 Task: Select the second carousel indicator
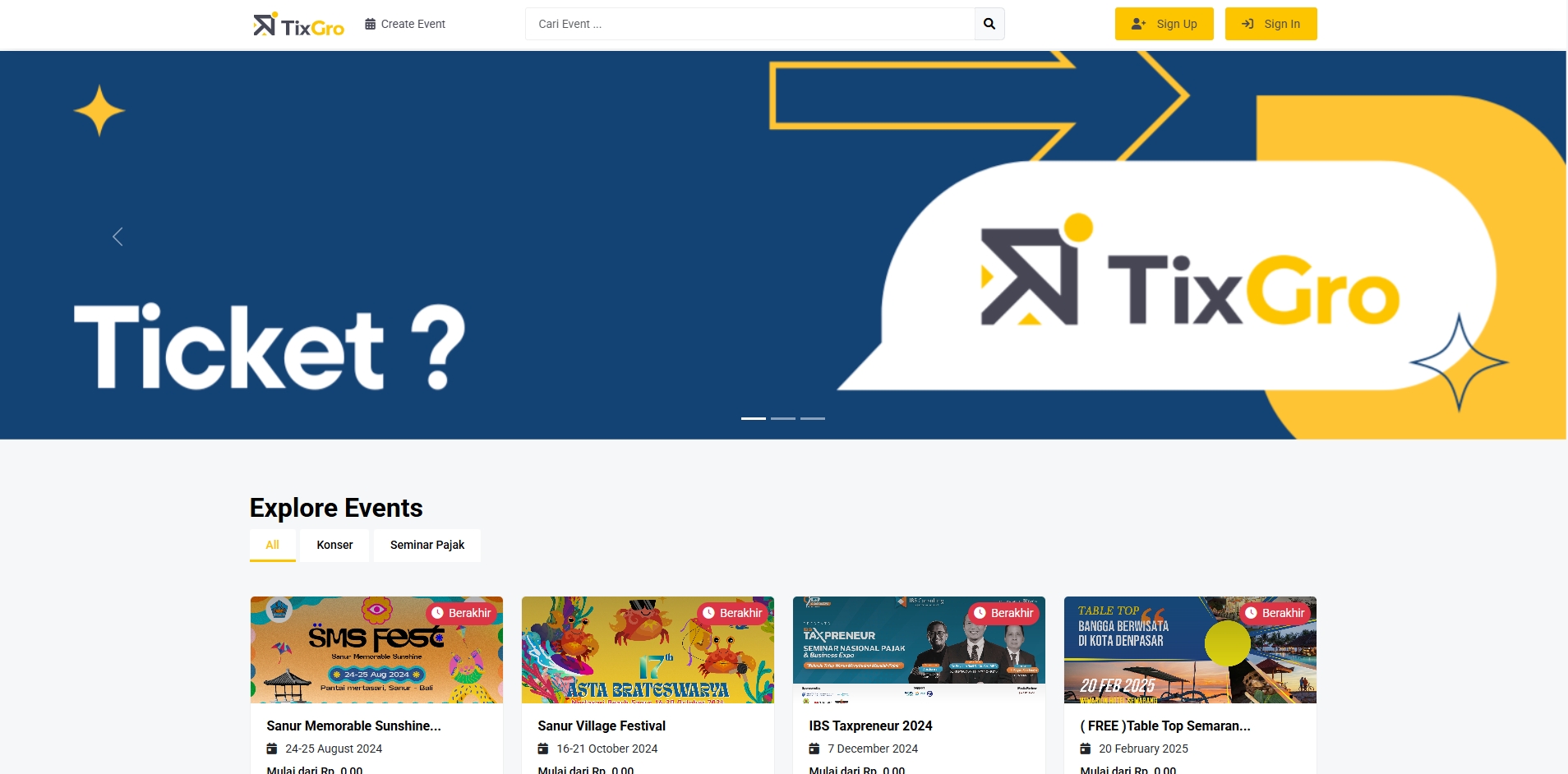[783, 418]
